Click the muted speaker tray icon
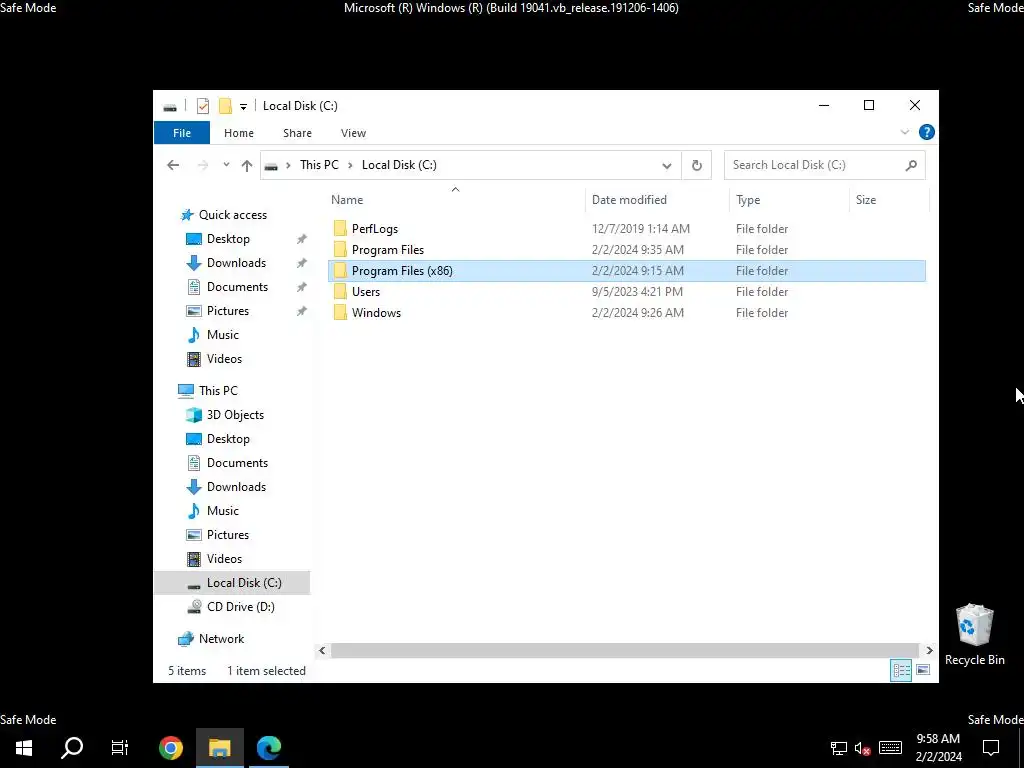The width and height of the screenshot is (1024, 768). pos(862,748)
